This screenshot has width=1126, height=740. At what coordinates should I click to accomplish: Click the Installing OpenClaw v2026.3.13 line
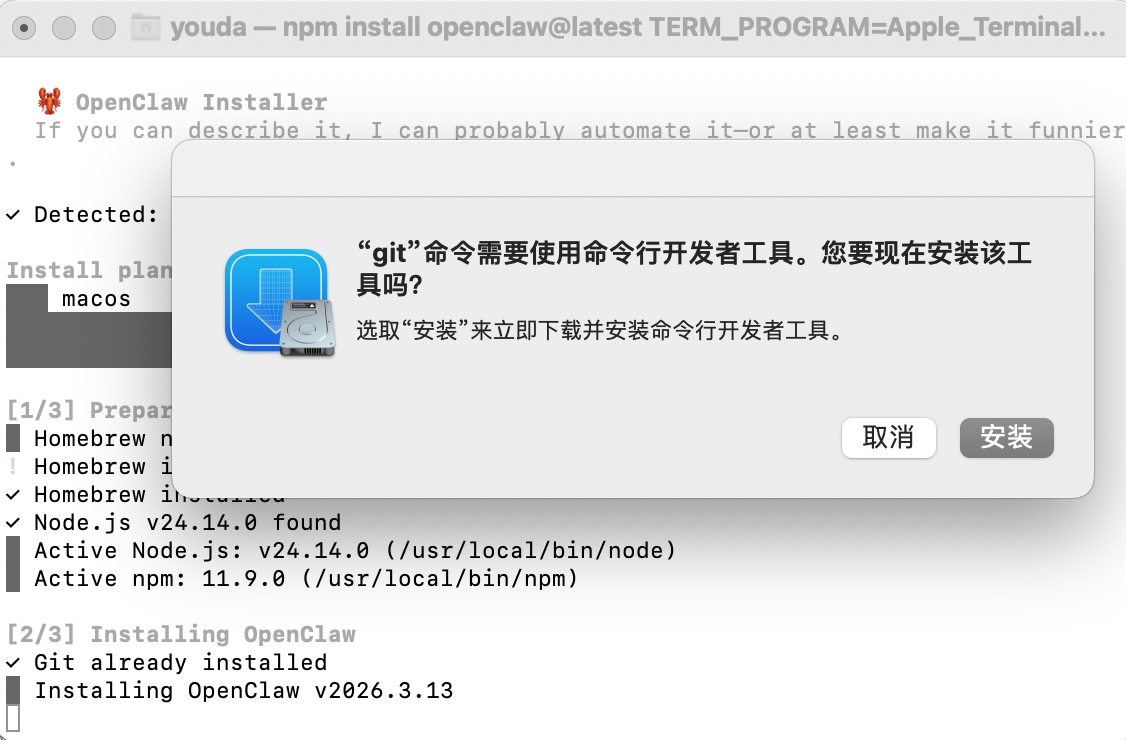244,691
